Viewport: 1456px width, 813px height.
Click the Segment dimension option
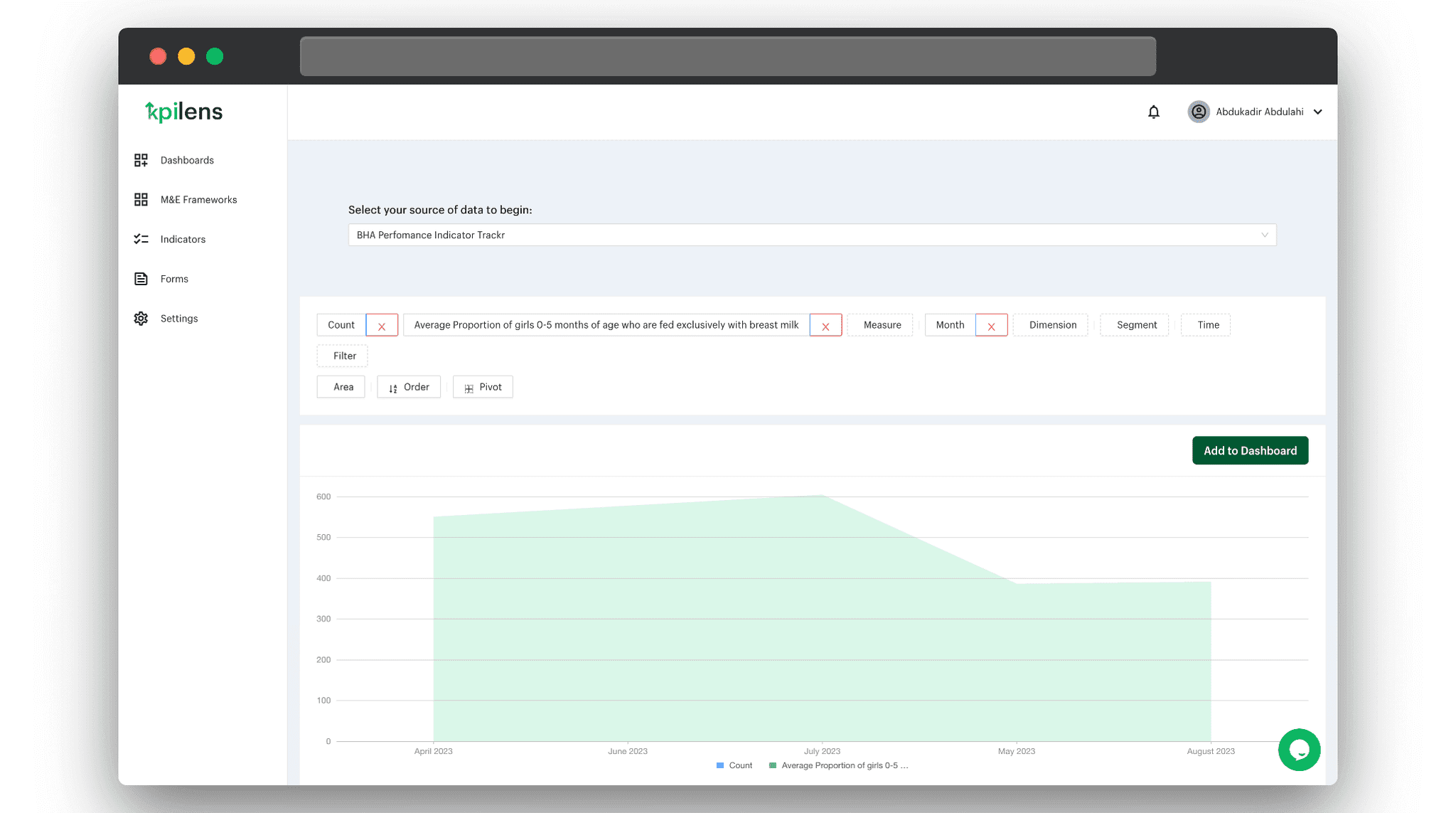point(1136,324)
